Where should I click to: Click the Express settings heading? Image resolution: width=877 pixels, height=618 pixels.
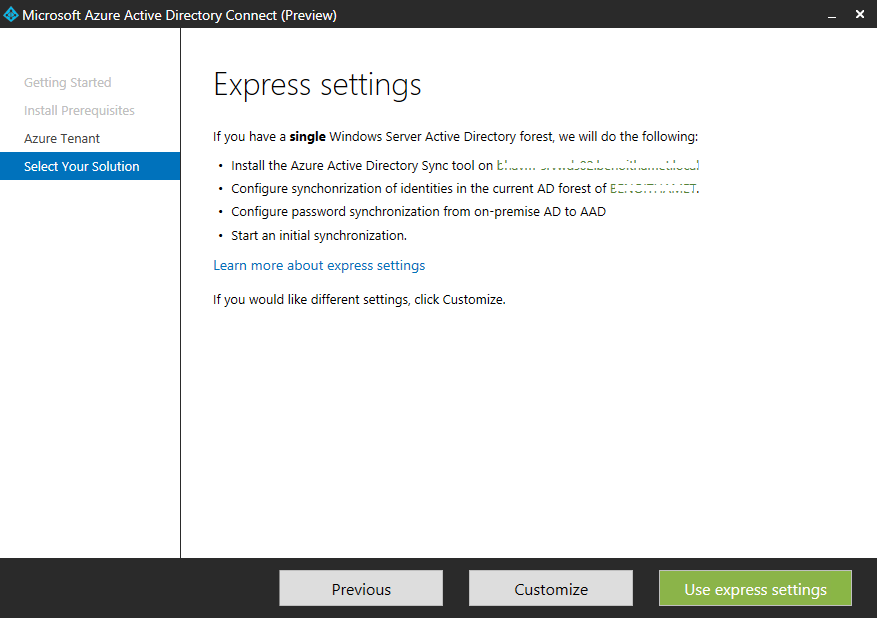coord(317,85)
